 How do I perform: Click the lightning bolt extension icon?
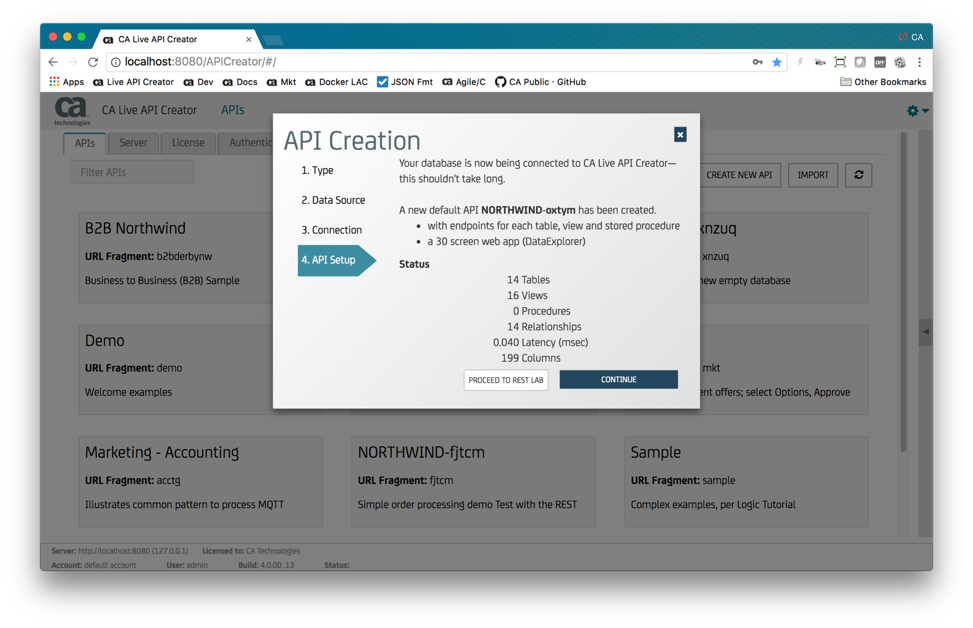pos(800,62)
